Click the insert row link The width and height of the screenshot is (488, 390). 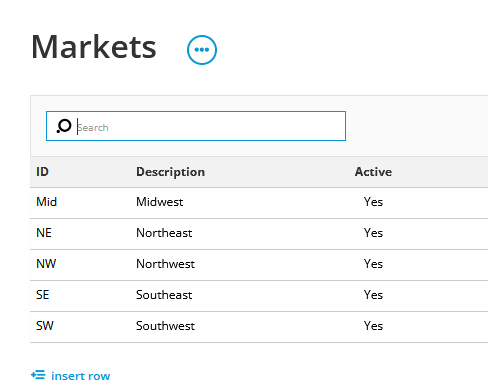tap(80, 376)
